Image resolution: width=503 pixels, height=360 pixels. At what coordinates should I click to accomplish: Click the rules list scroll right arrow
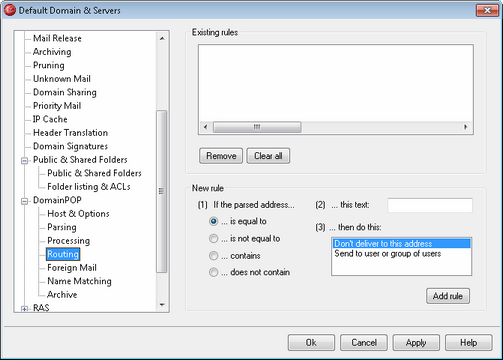(466, 127)
